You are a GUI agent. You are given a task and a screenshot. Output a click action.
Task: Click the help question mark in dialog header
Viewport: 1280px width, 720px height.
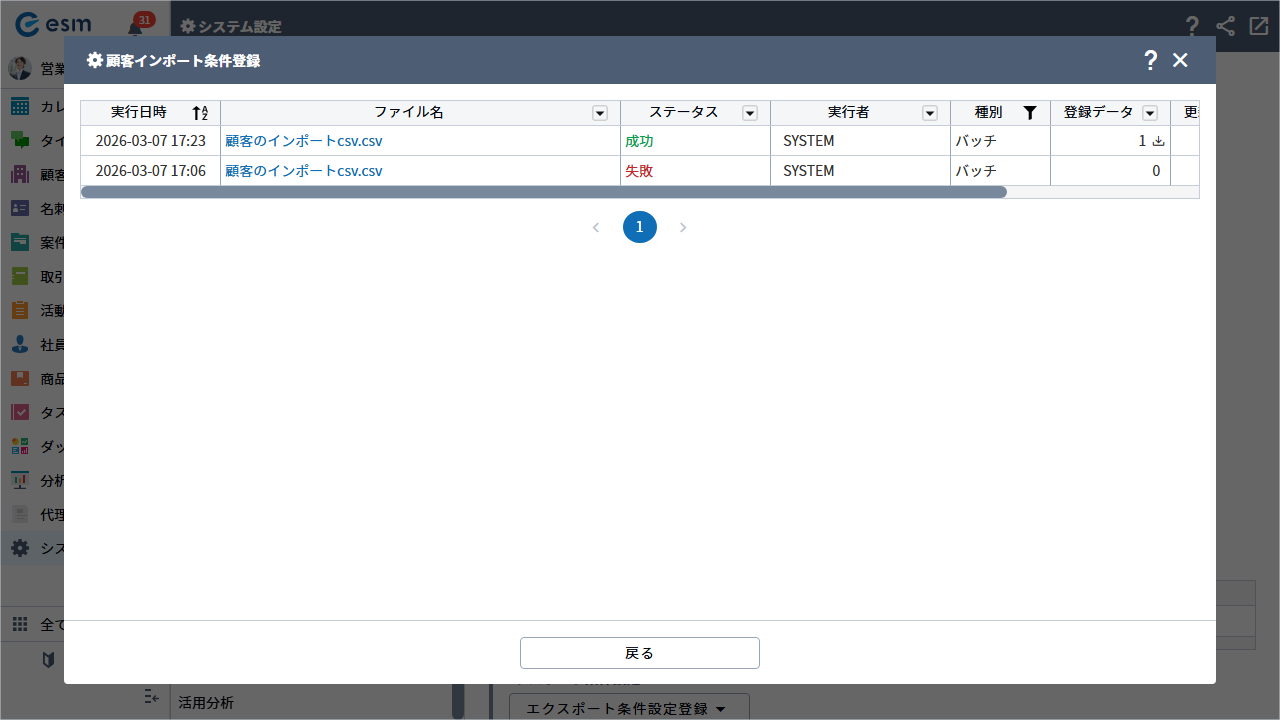1150,60
